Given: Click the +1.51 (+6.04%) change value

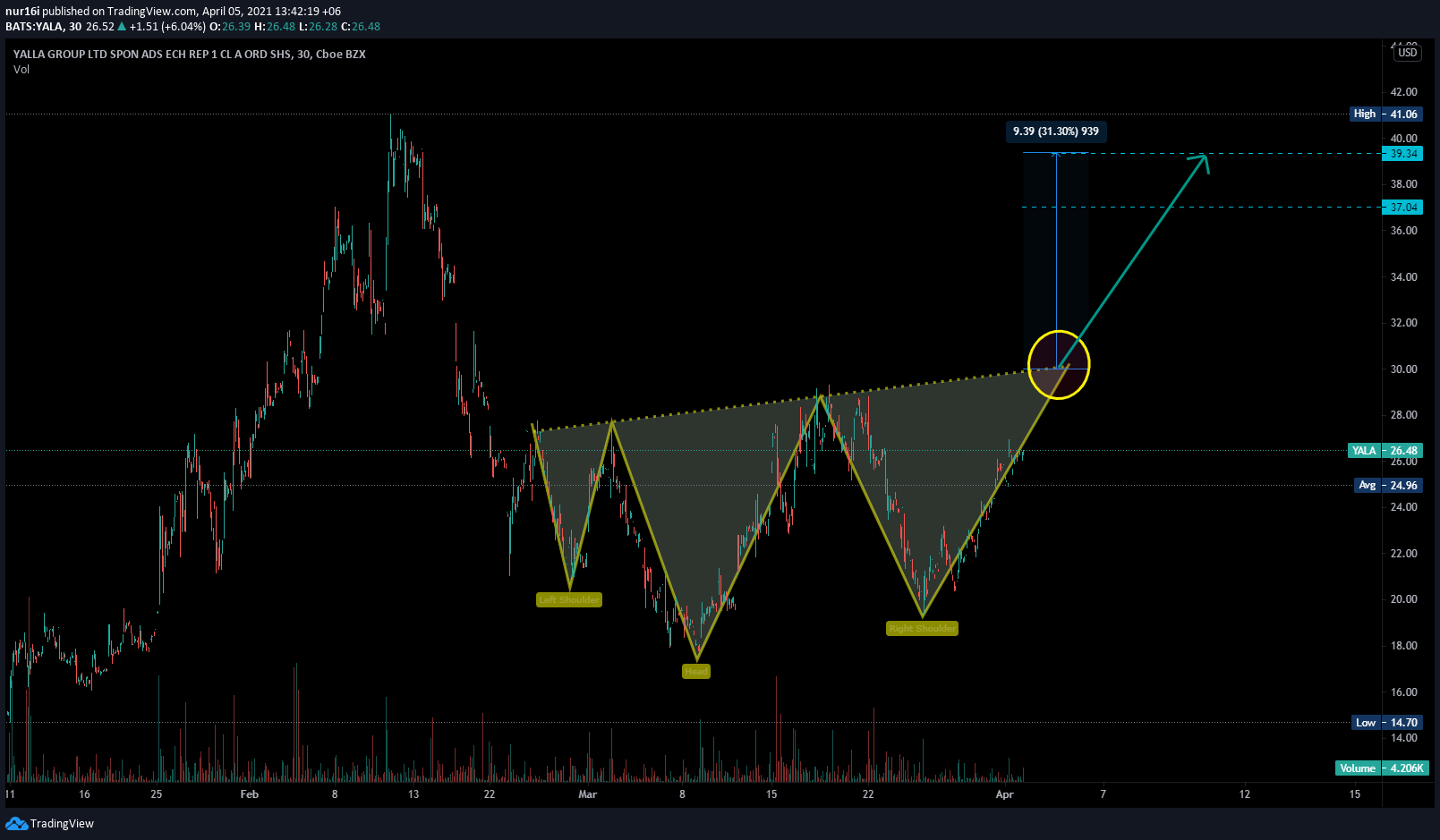Looking at the screenshot, I should pyautogui.click(x=168, y=27).
